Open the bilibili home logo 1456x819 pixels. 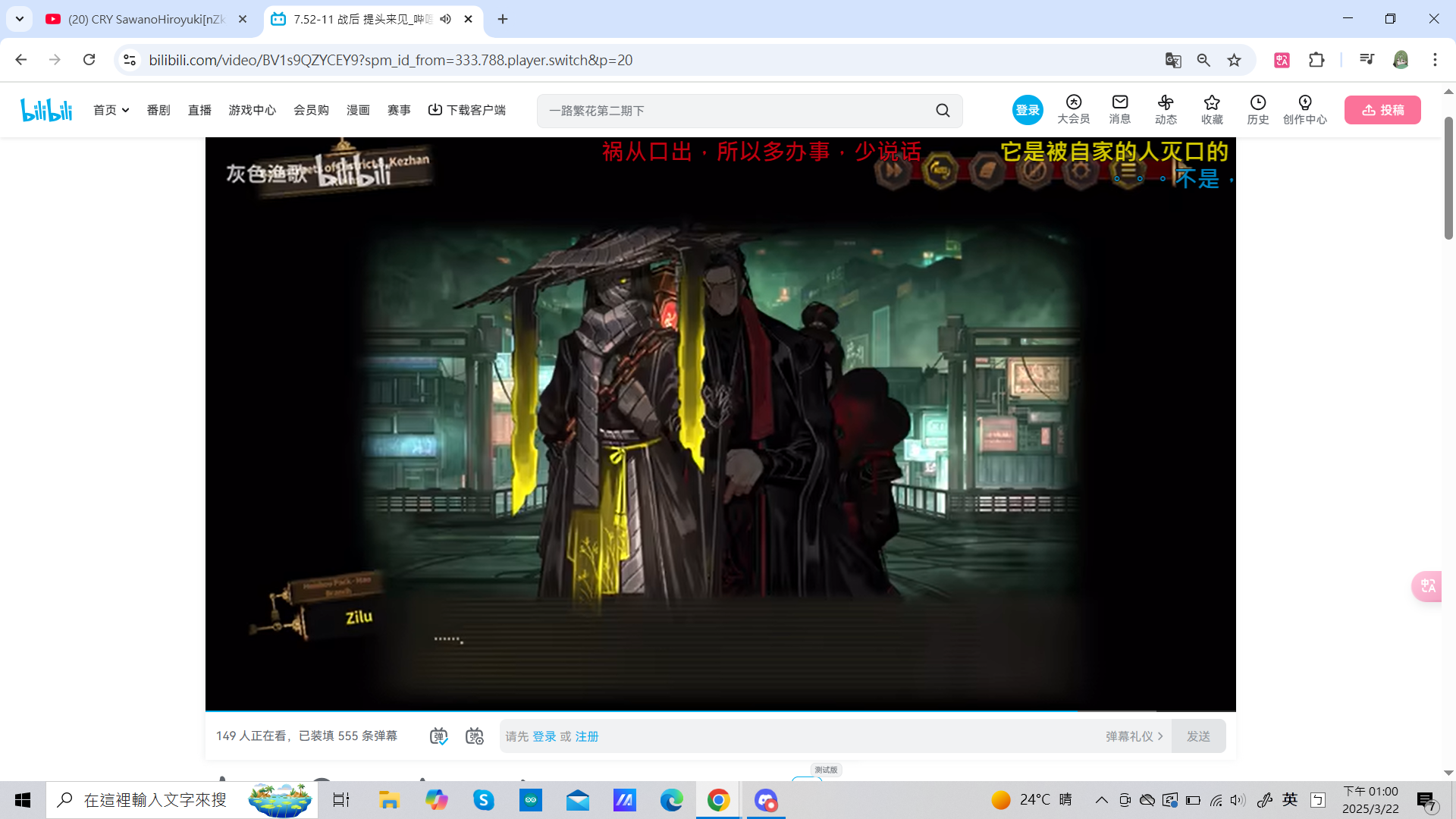46,110
